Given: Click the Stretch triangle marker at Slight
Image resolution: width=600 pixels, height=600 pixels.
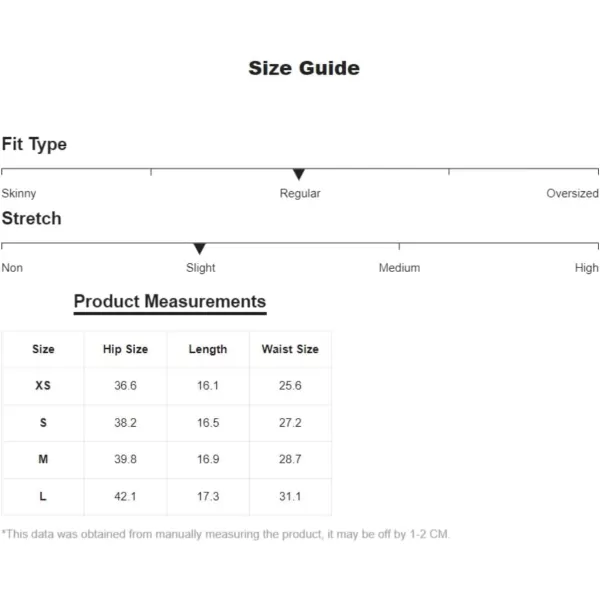Looking at the screenshot, I should (x=199, y=248).
